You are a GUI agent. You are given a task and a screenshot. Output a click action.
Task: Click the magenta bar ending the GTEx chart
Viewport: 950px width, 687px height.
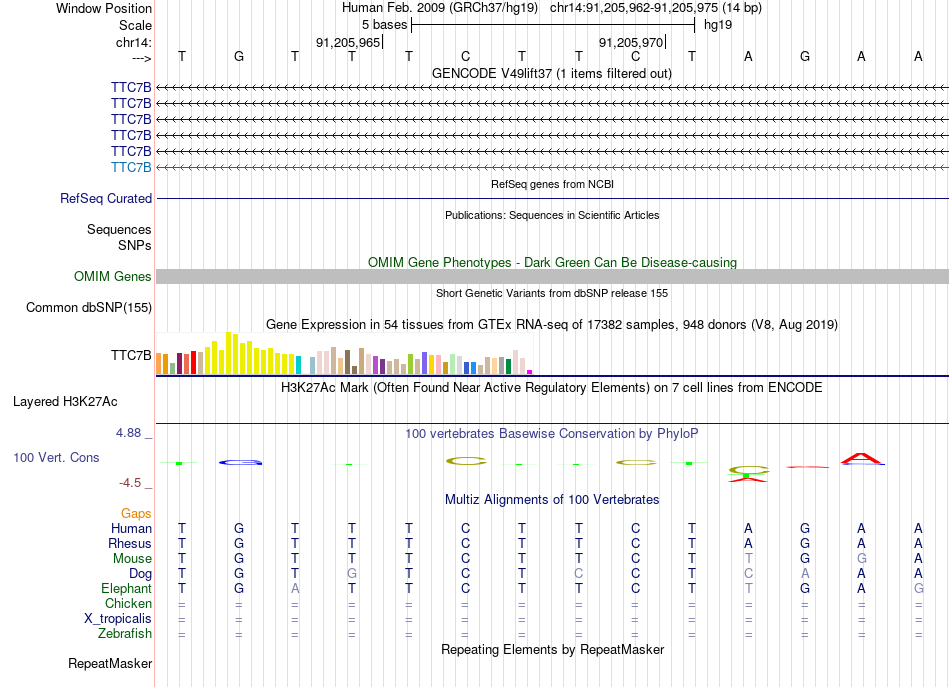tap(530, 372)
